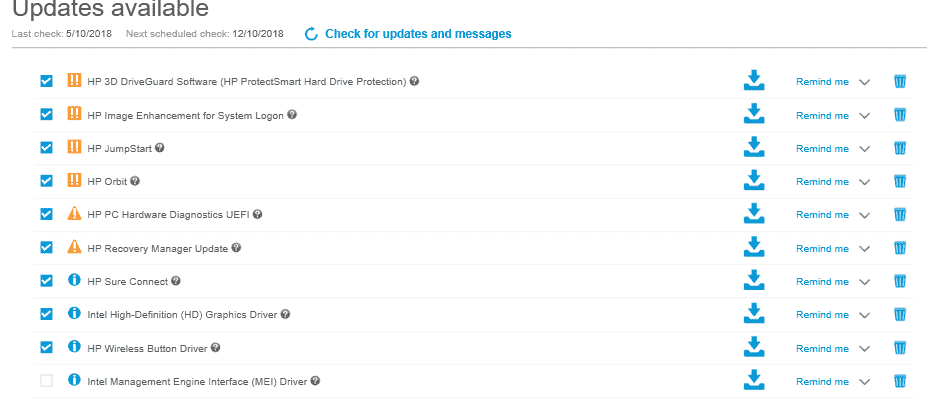
Task: Expand Remind me chevron for HP Wireless Button Driver
Action: click(x=864, y=349)
